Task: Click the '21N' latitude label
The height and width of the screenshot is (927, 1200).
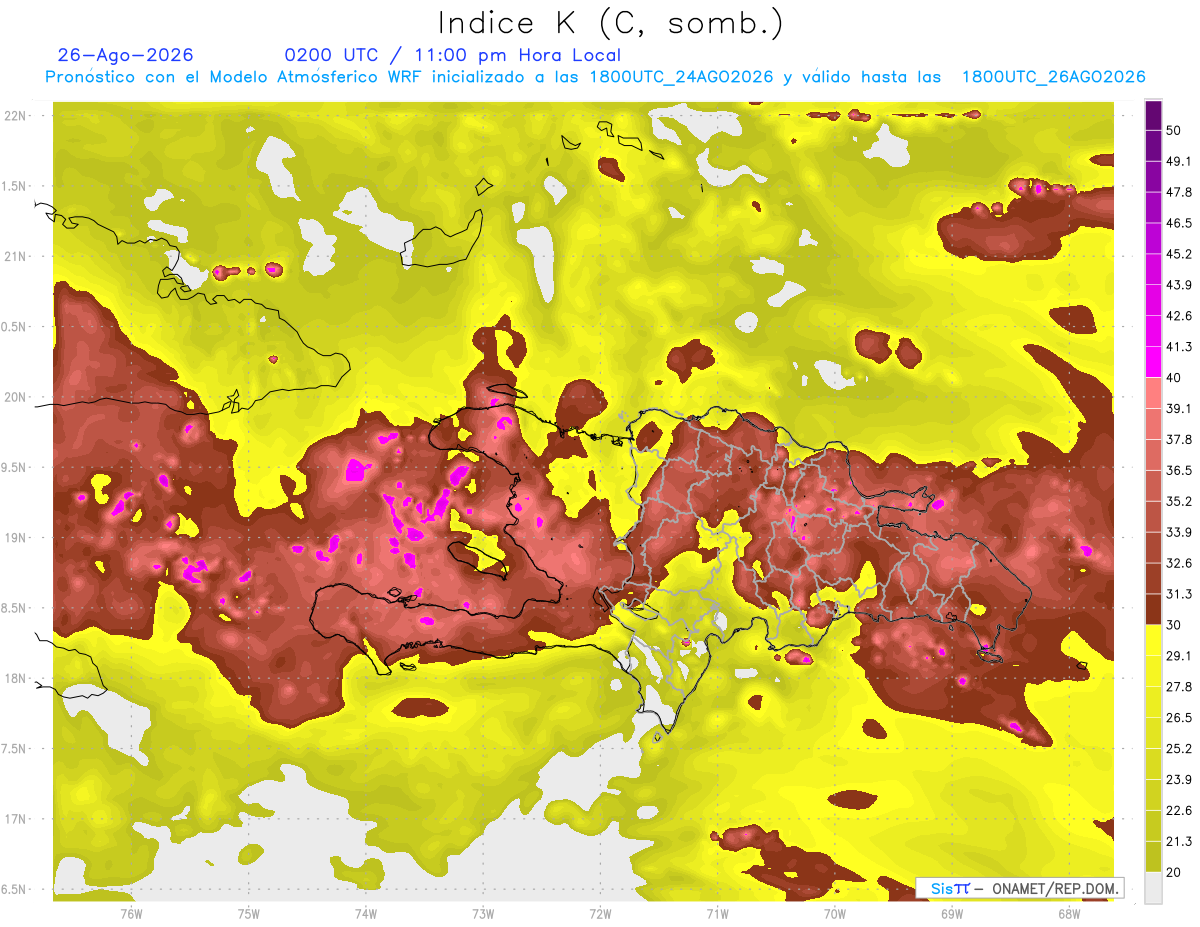Action: tap(17, 256)
